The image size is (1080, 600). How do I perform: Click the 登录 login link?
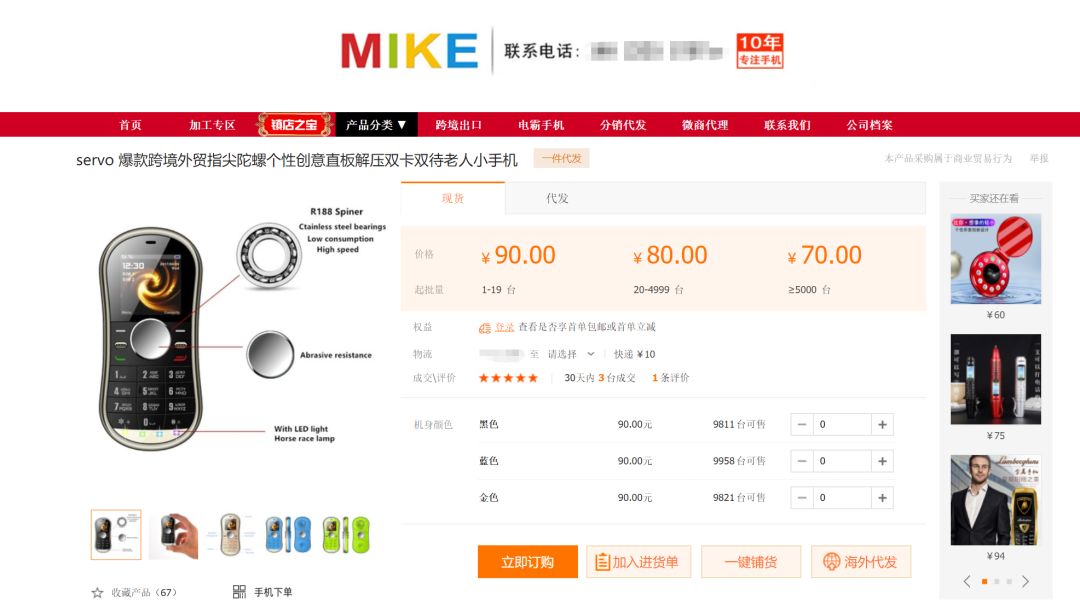coord(504,327)
